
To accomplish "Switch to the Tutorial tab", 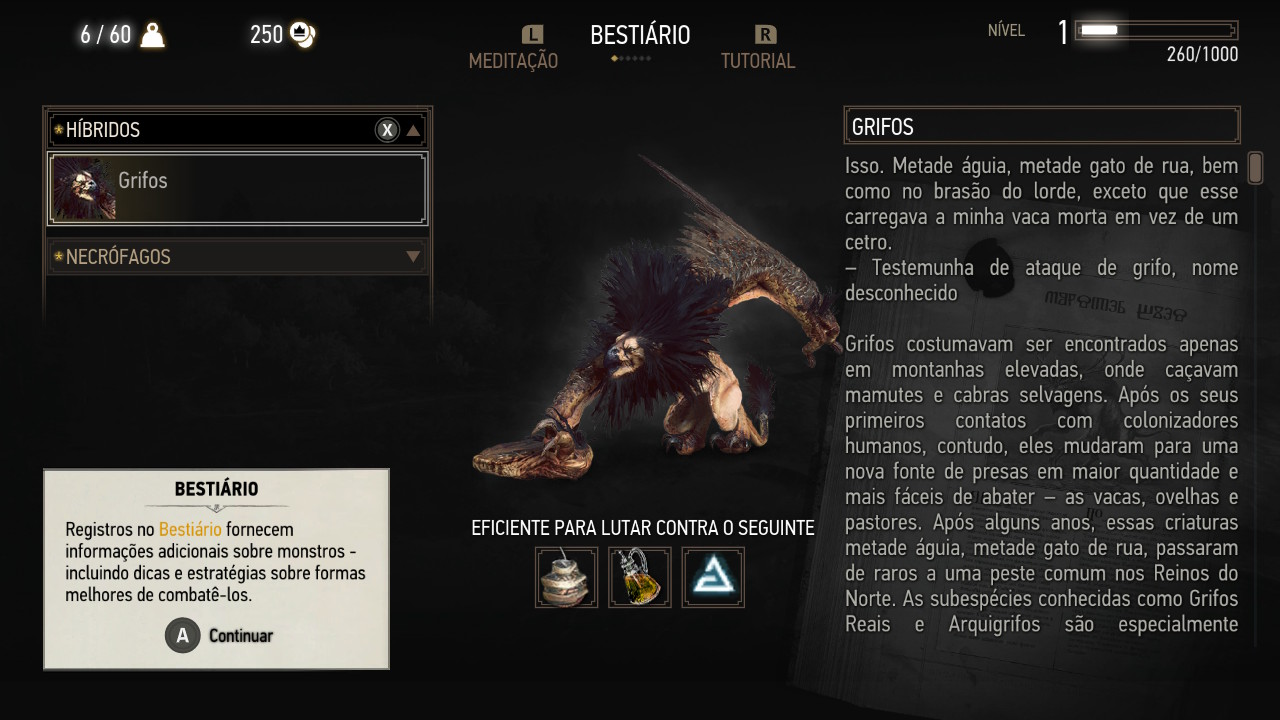I will (x=758, y=61).
